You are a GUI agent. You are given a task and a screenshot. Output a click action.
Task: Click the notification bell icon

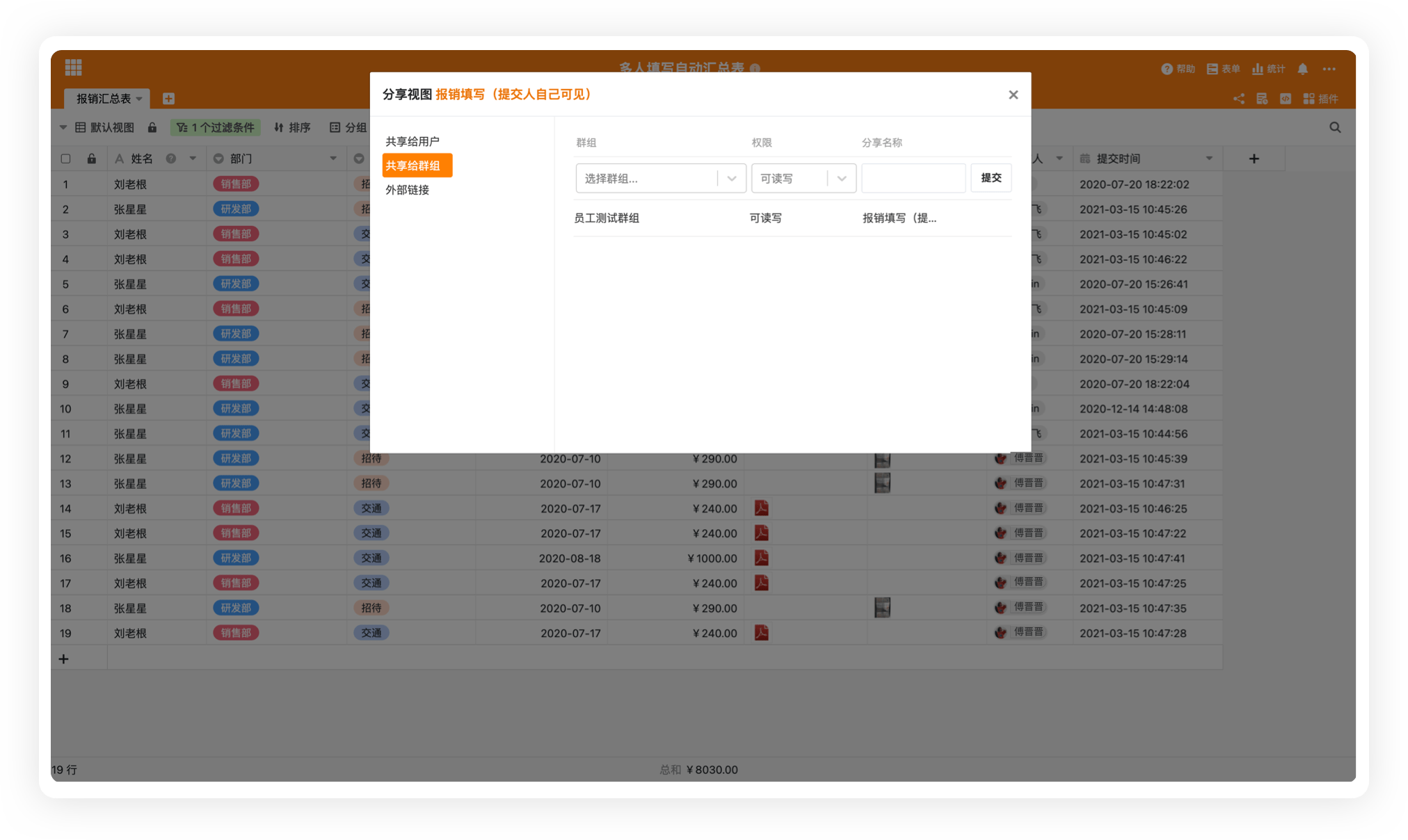tap(1302, 69)
